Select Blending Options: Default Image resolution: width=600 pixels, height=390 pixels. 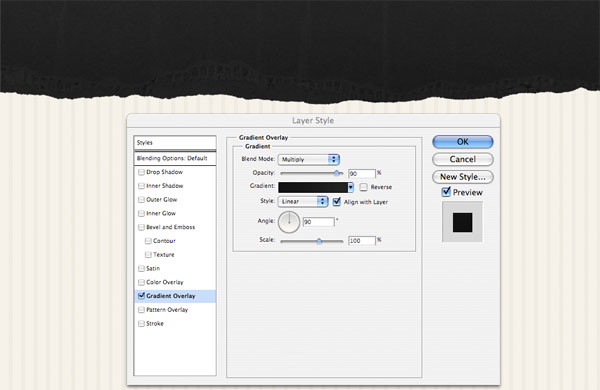point(175,158)
